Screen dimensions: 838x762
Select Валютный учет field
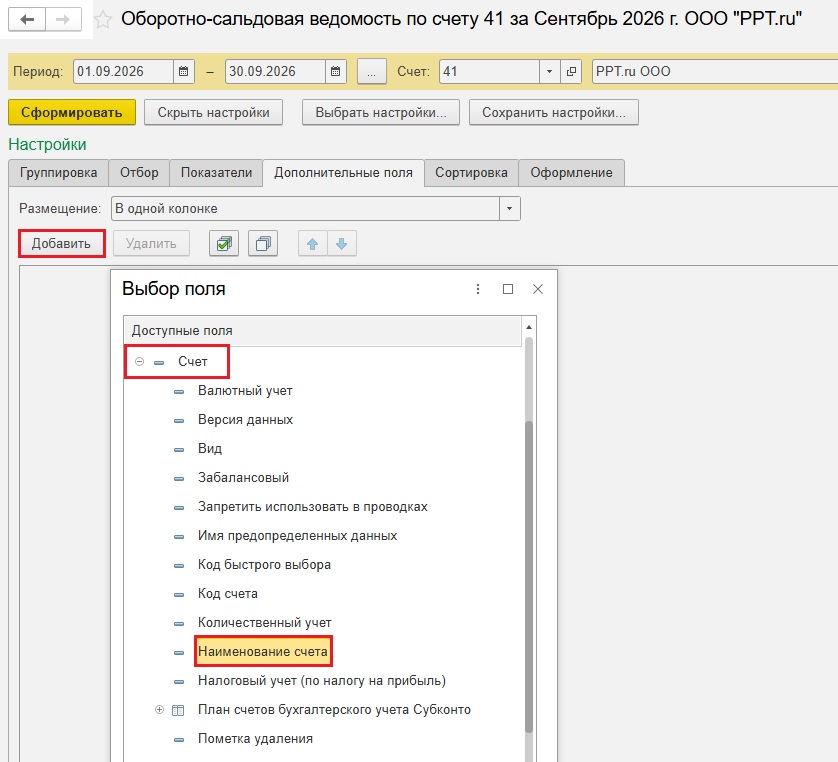245,391
